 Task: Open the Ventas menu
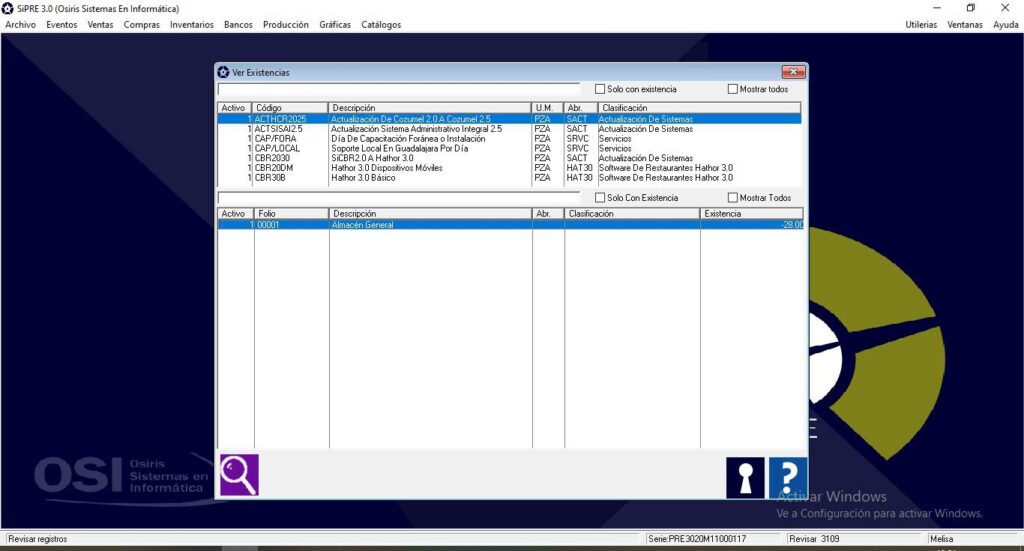[x=100, y=25]
